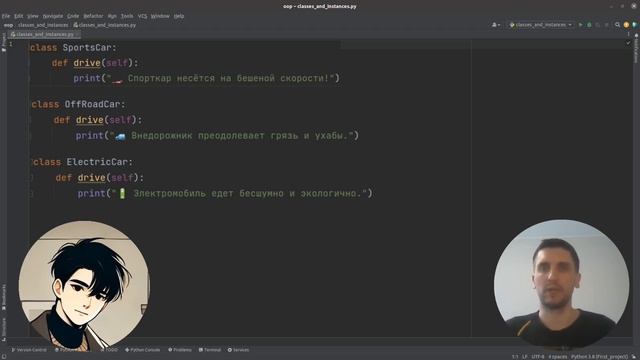
Task: Run the classes_and_instances configuration
Action: click(580, 25)
